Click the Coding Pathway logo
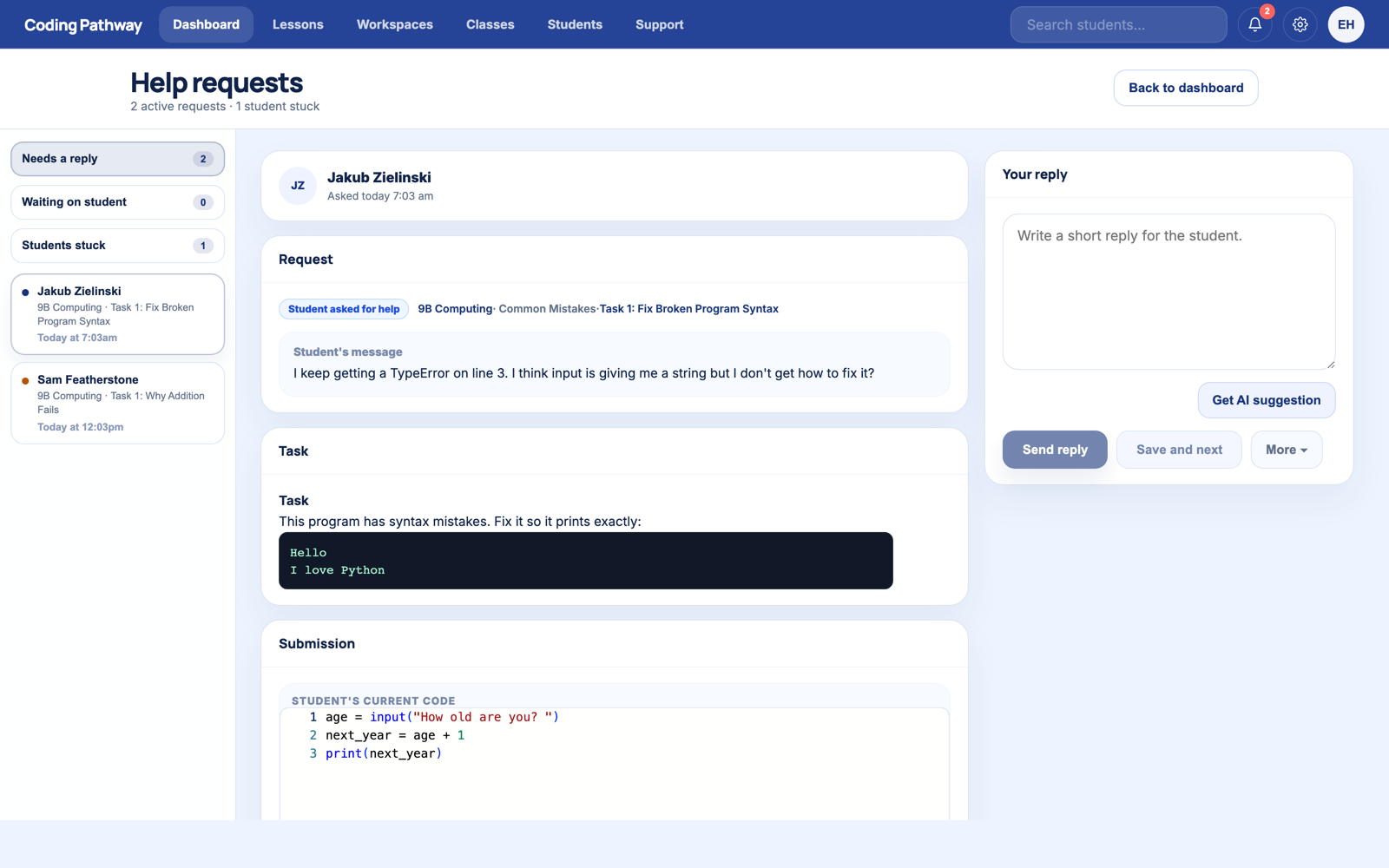Viewport: 1389px width, 868px height. tap(83, 24)
